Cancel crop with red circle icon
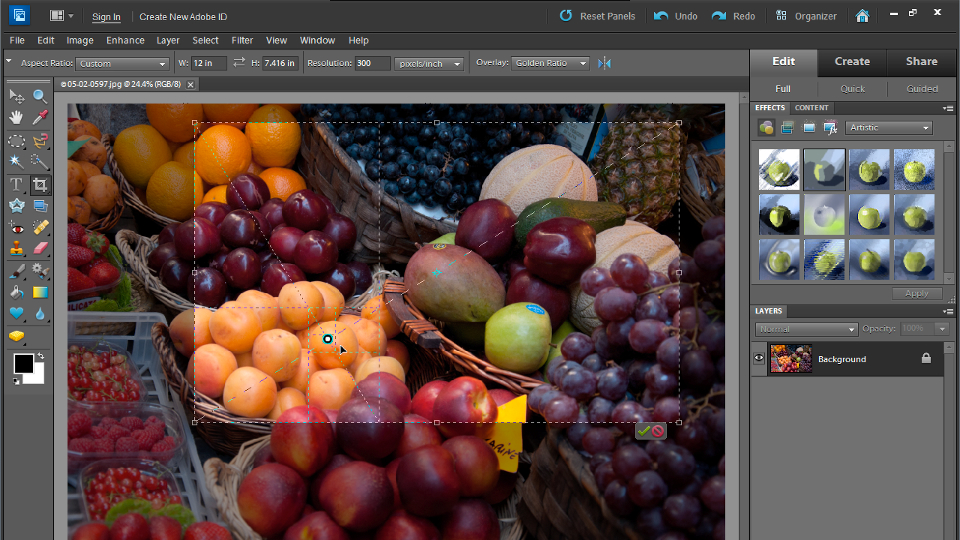This screenshot has height=540, width=960. pos(658,431)
